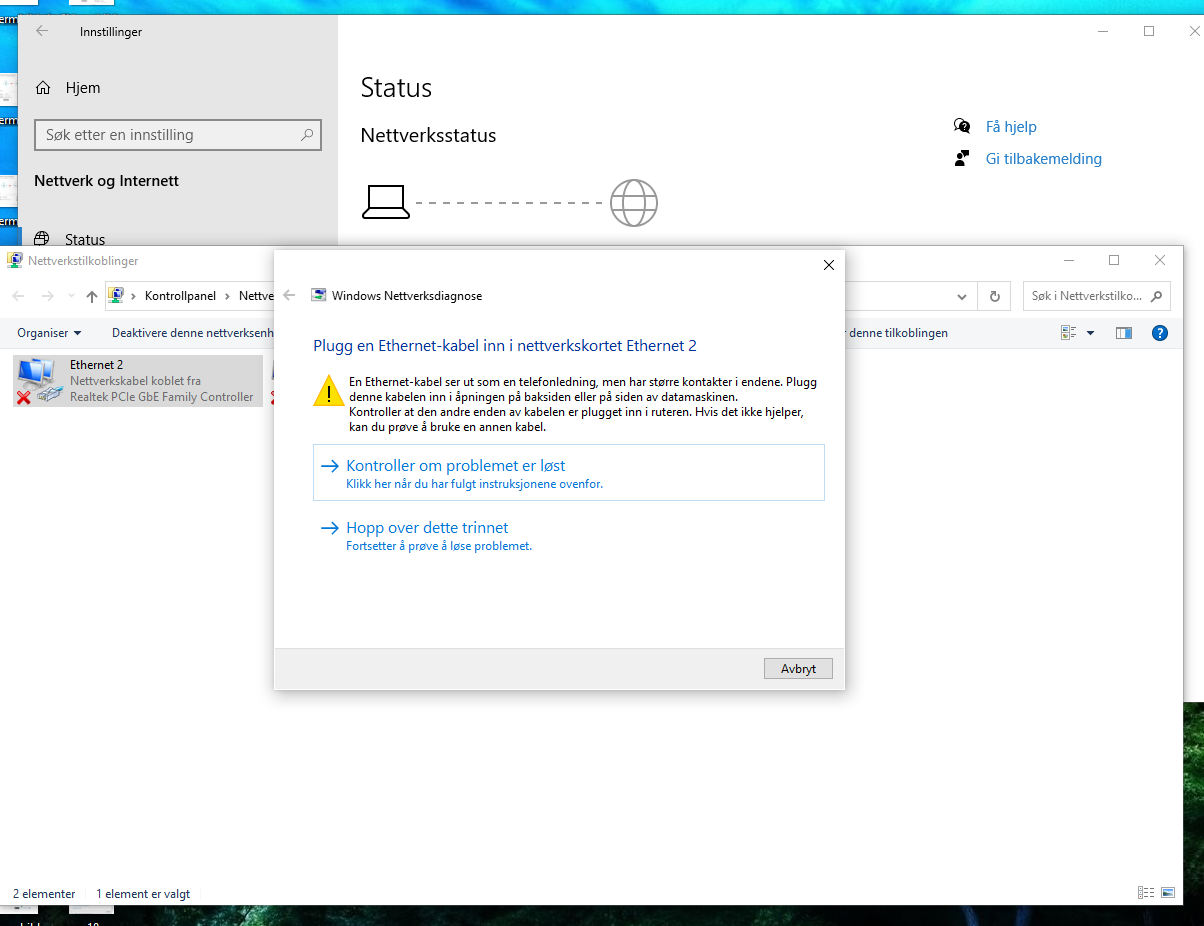Switch to details view in the status bar
The height and width of the screenshot is (926, 1204).
tap(1146, 893)
